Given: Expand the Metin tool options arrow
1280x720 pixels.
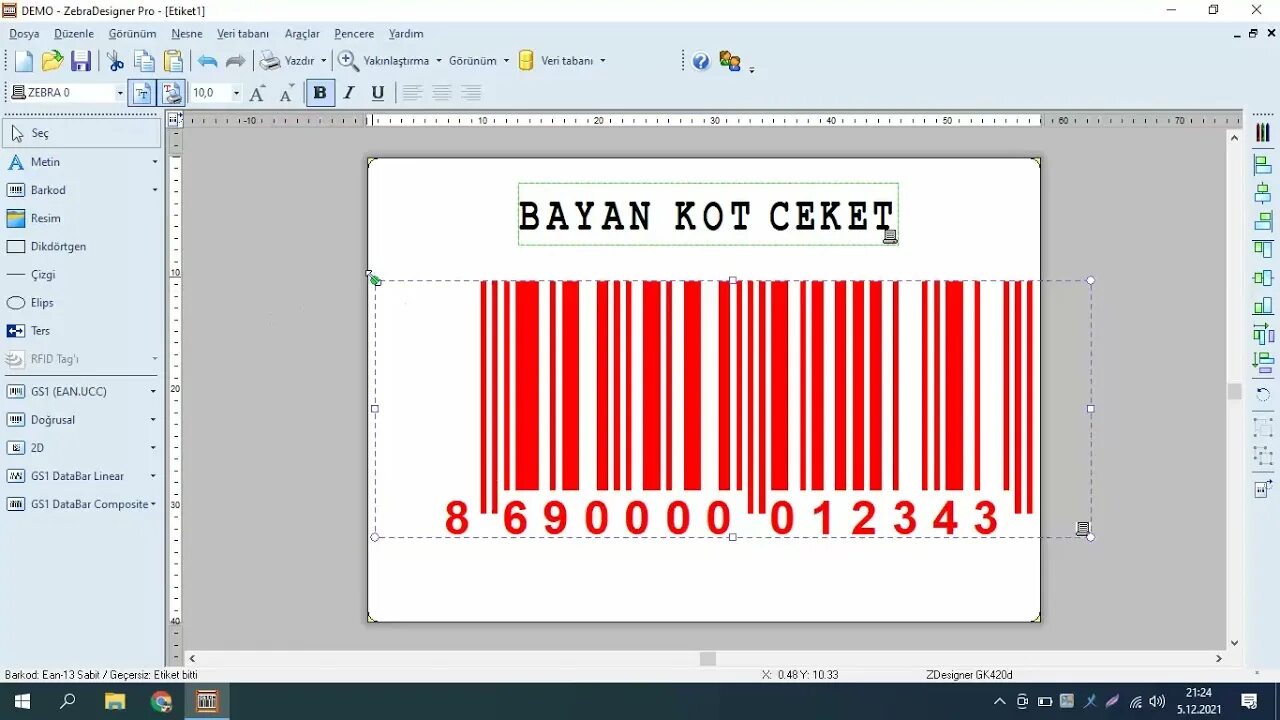Looking at the screenshot, I should [155, 162].
